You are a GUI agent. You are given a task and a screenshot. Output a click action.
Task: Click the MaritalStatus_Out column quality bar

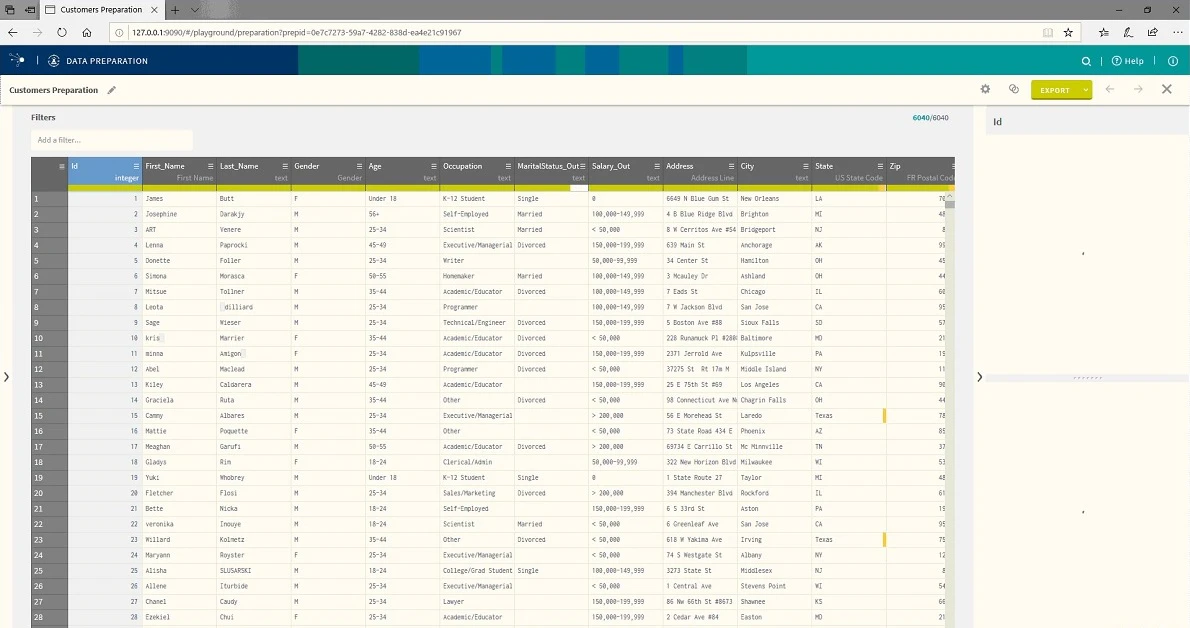551,188
